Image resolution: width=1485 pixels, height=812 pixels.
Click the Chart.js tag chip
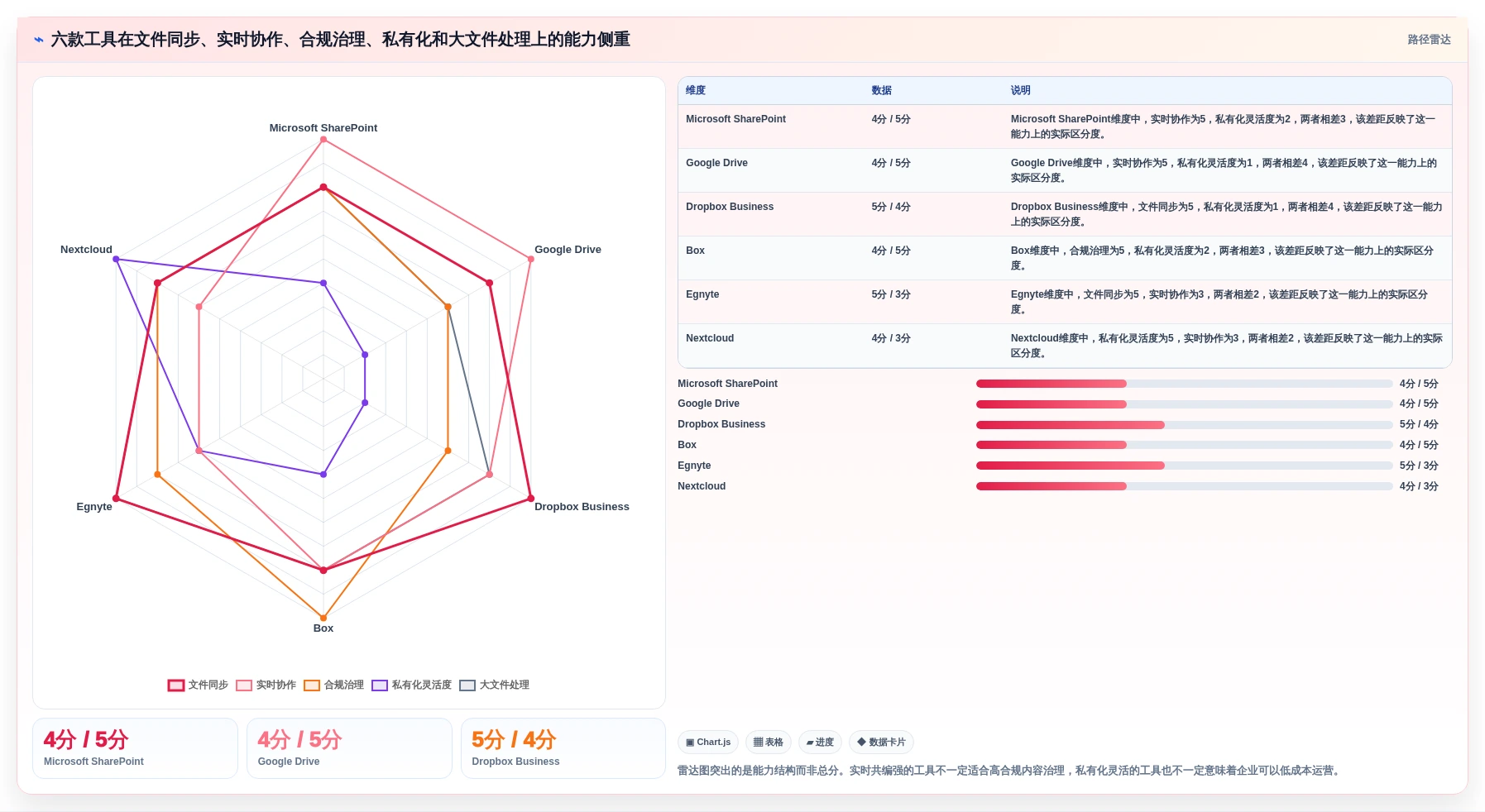tap(708, 743)
